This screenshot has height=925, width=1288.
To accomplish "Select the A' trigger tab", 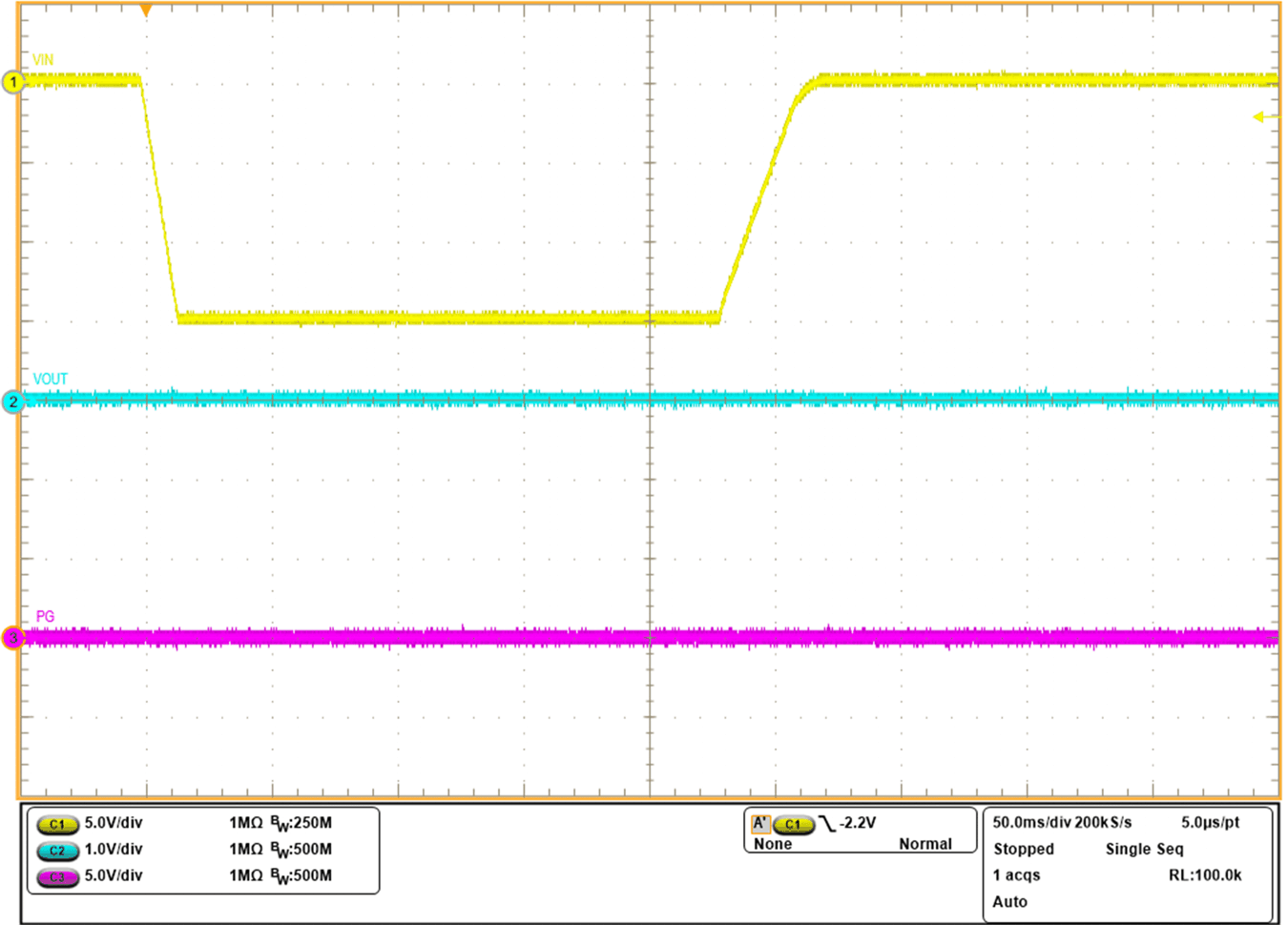I will tap(763, 822).
